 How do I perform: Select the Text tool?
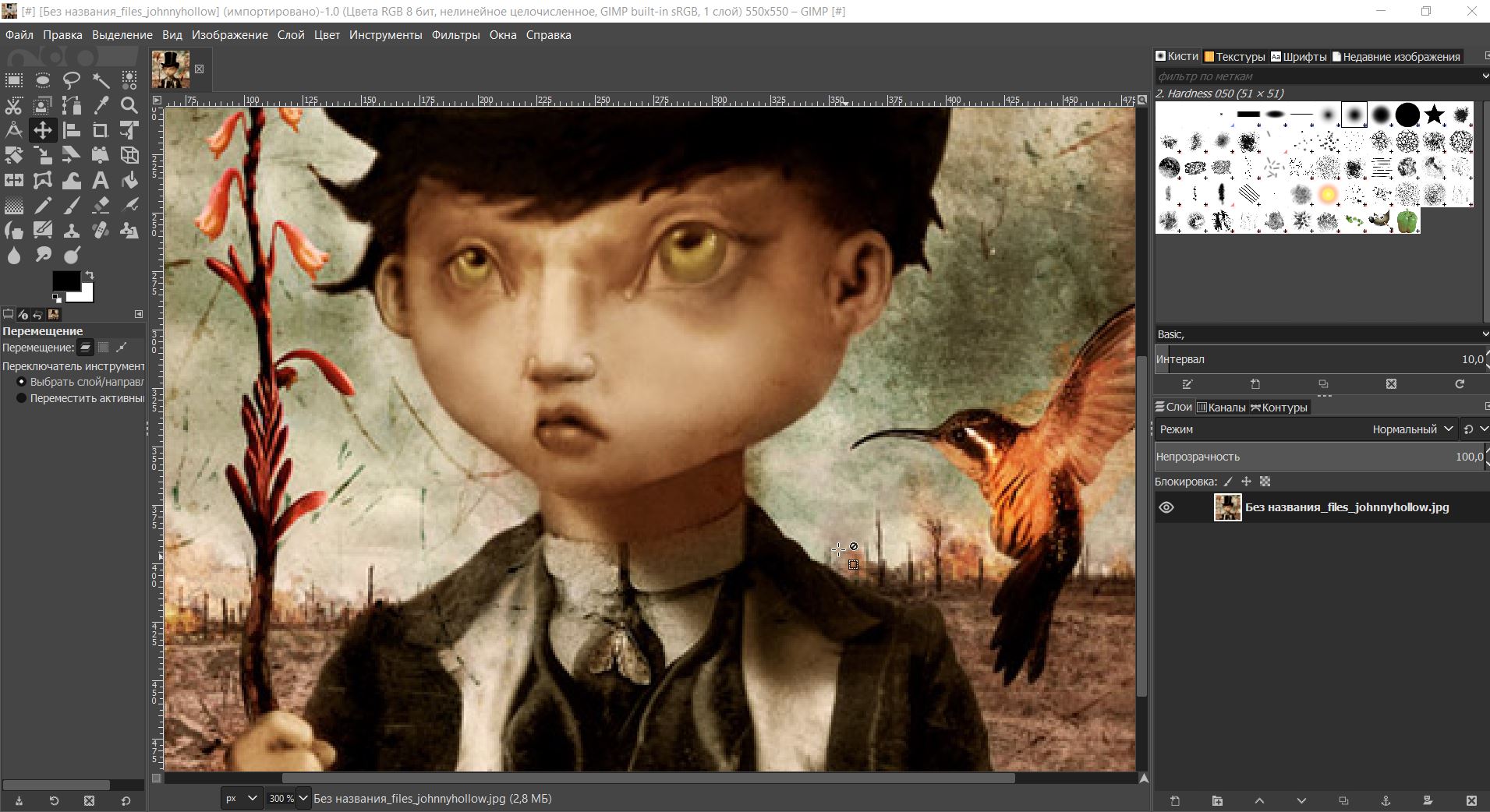tap(101, 180)
